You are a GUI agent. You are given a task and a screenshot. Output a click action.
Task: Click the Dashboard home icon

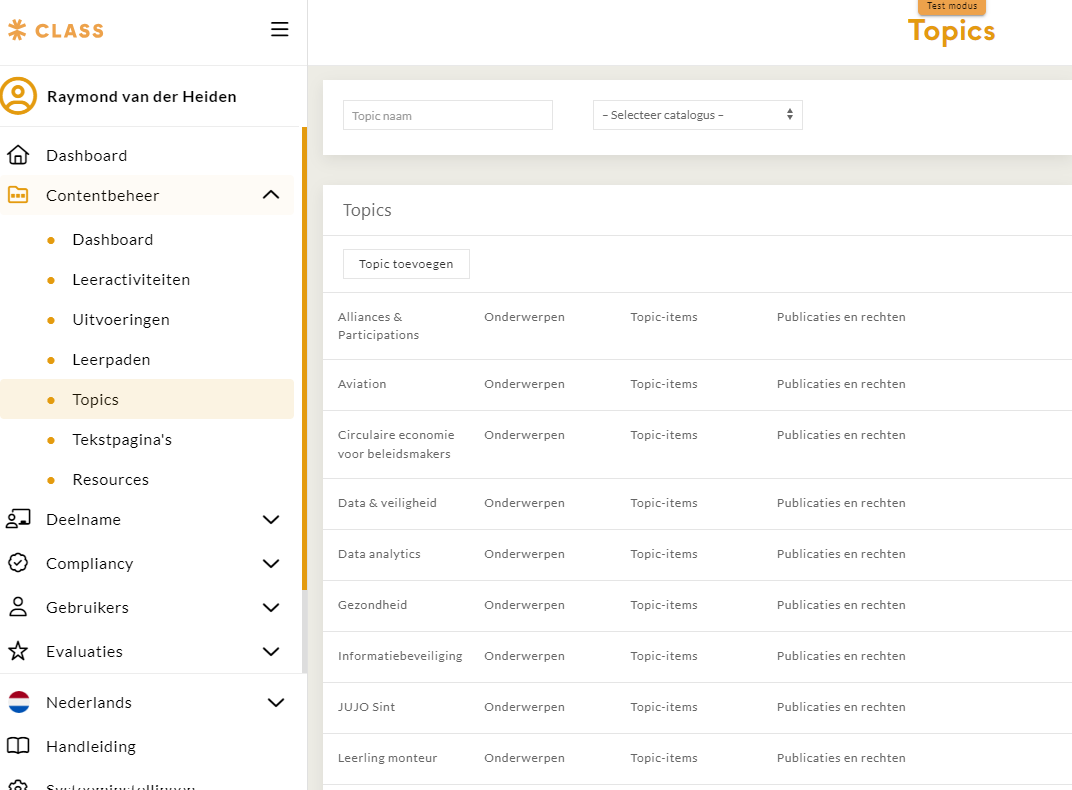pyautogui.click(x=18, y=155)
